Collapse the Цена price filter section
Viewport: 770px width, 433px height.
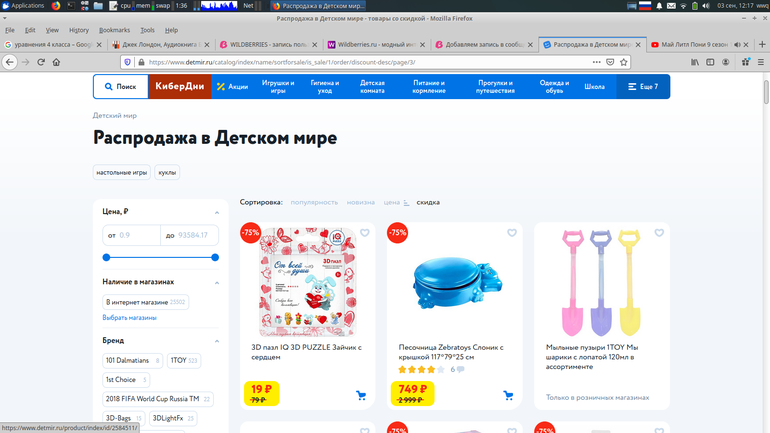click(x=217, y=212)
